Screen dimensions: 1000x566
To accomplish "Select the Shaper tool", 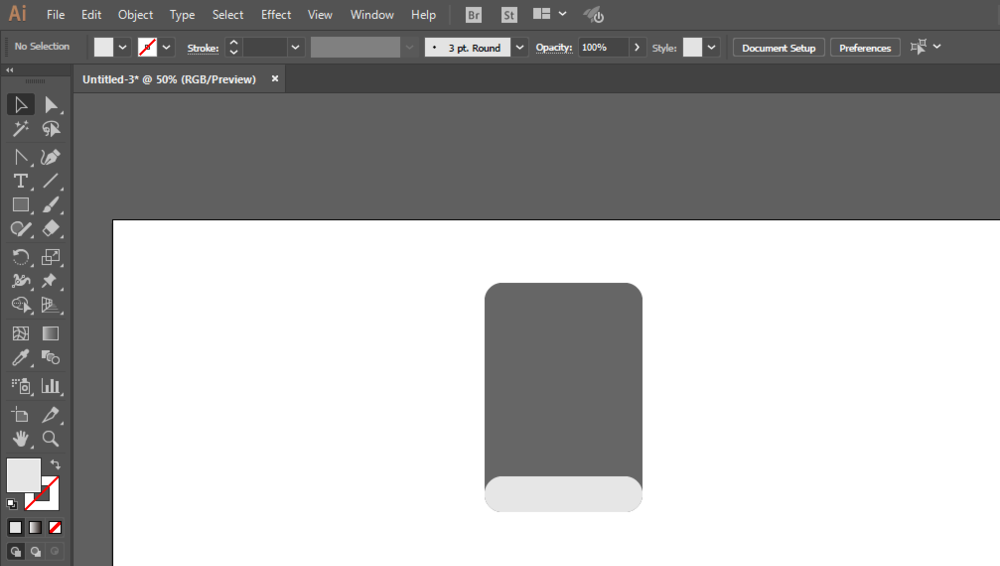I will tap(20, 229).
